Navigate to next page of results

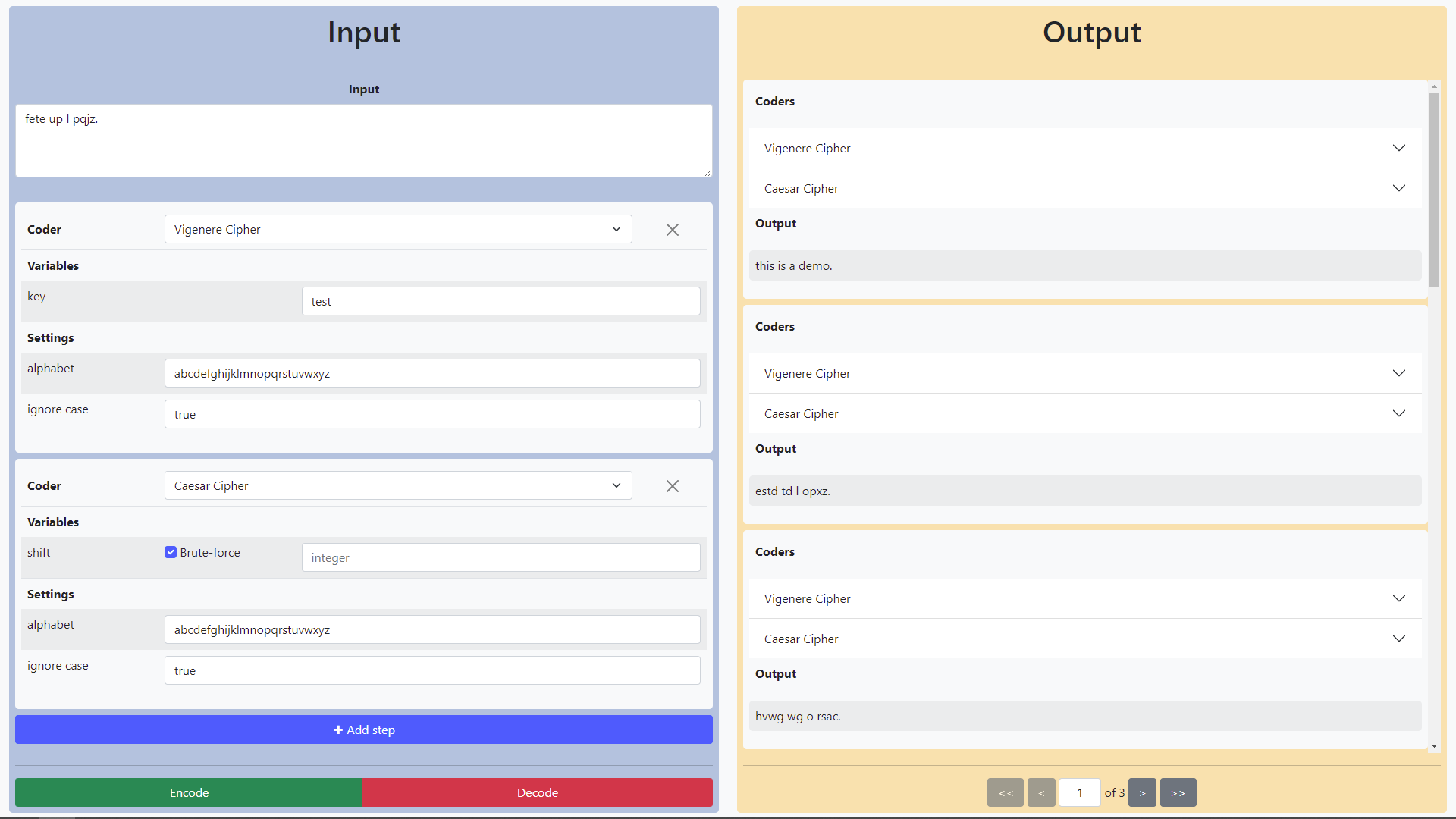[x=1143, y=792]
